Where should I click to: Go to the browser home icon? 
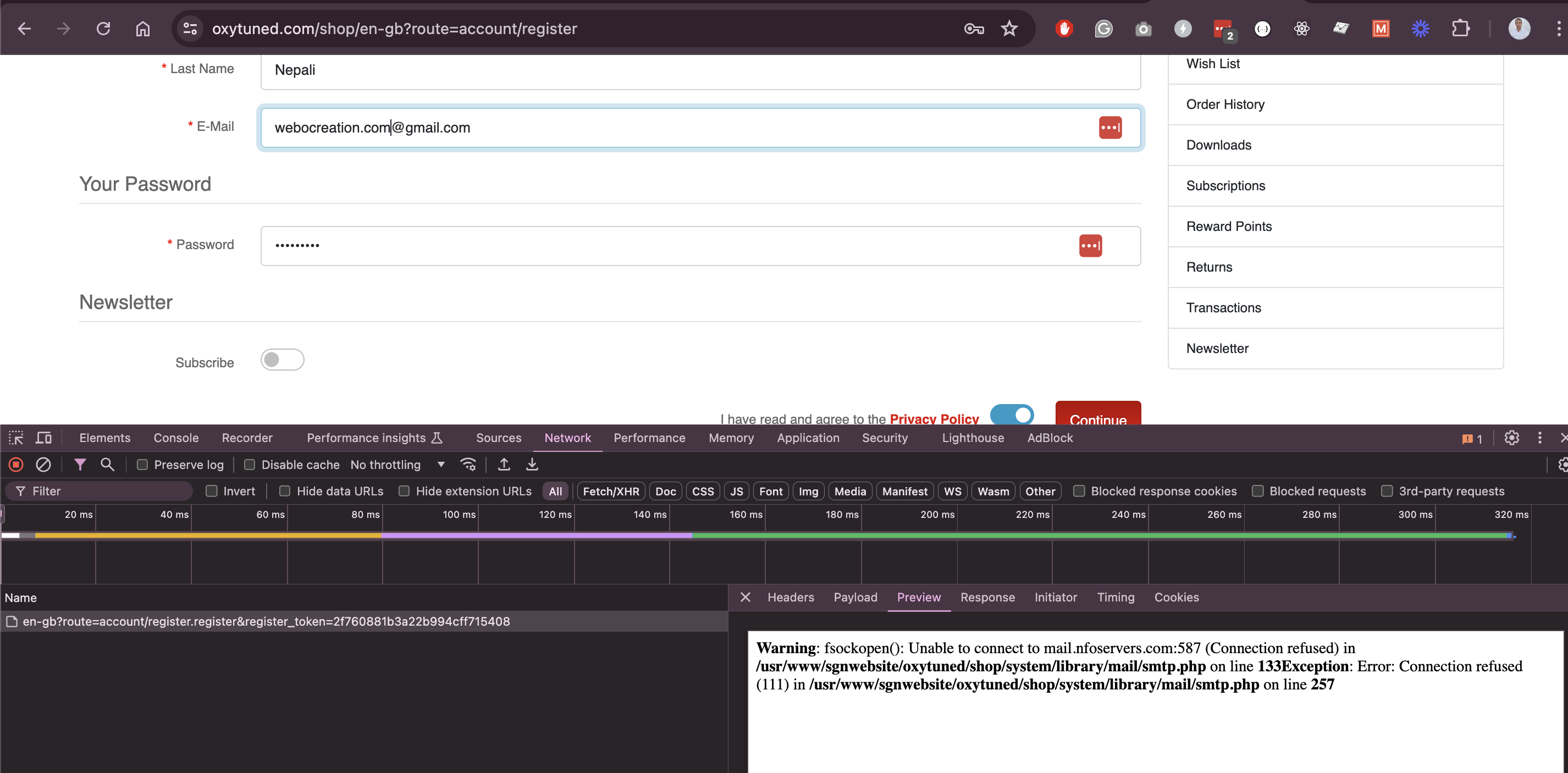pyautogui.click(x=142, y=29)
